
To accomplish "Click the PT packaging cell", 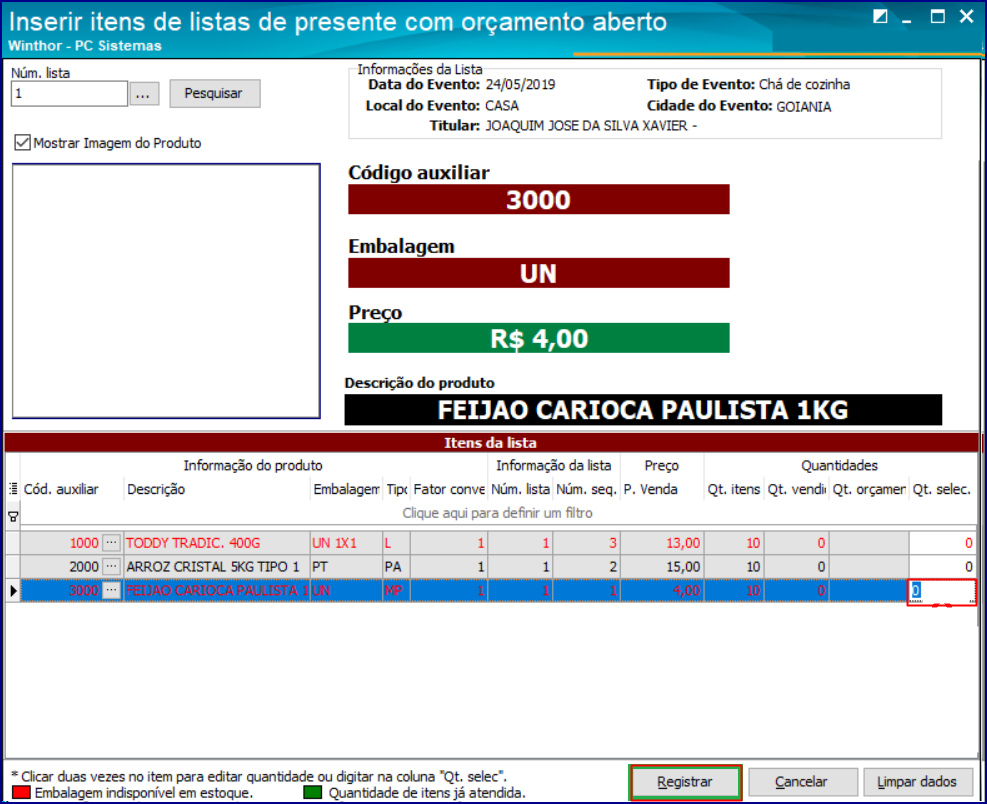I will pyautogui.click(x=346, y=567).
